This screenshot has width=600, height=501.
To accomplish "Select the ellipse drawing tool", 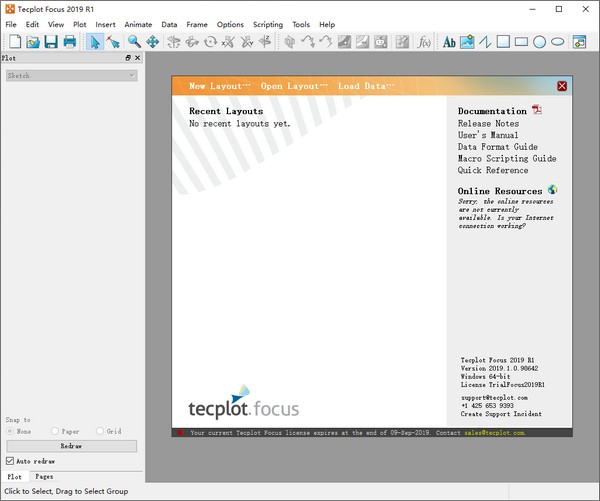I will click(x=558, y=41).
